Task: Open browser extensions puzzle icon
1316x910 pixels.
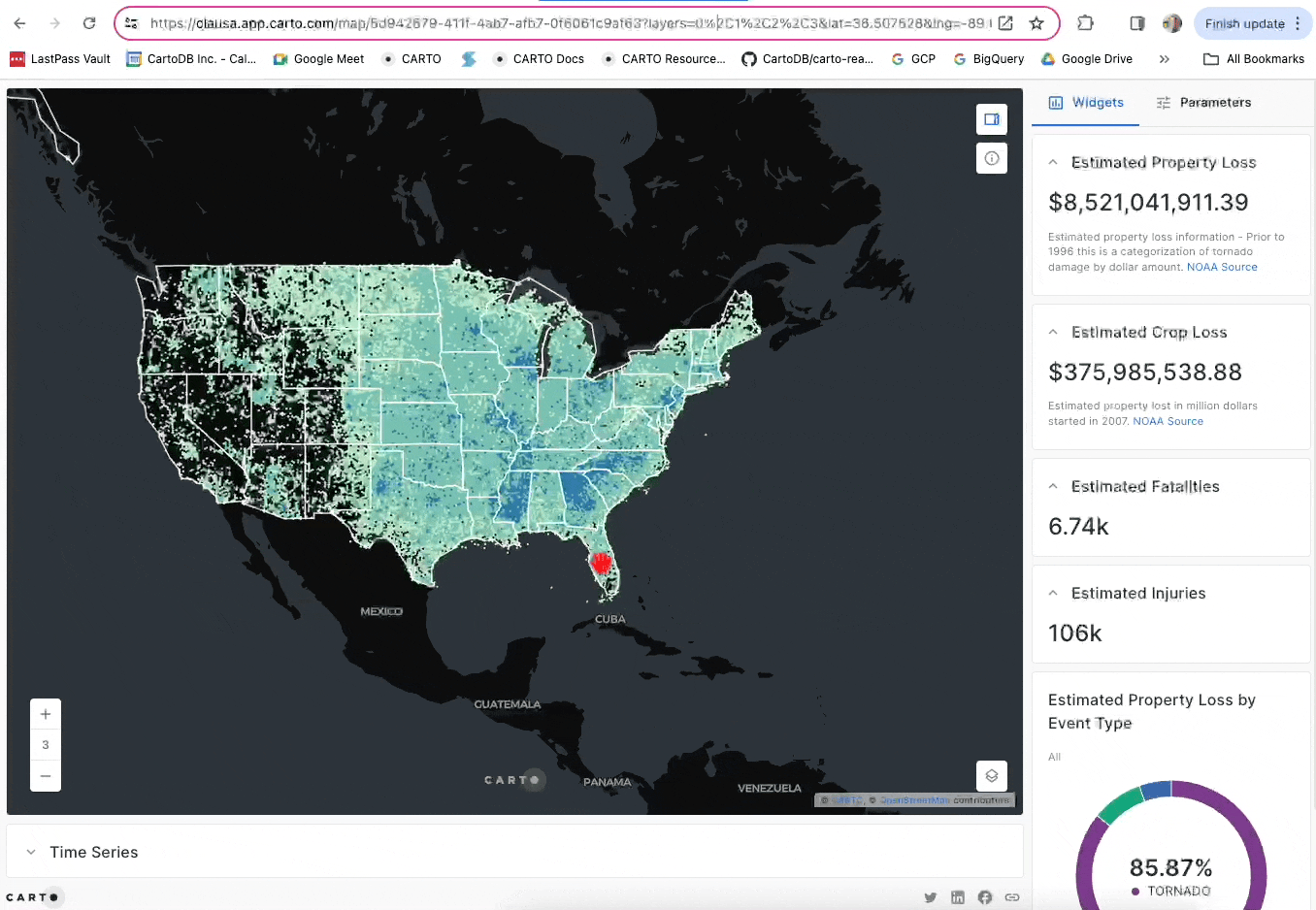Action: click(1086, 23)
